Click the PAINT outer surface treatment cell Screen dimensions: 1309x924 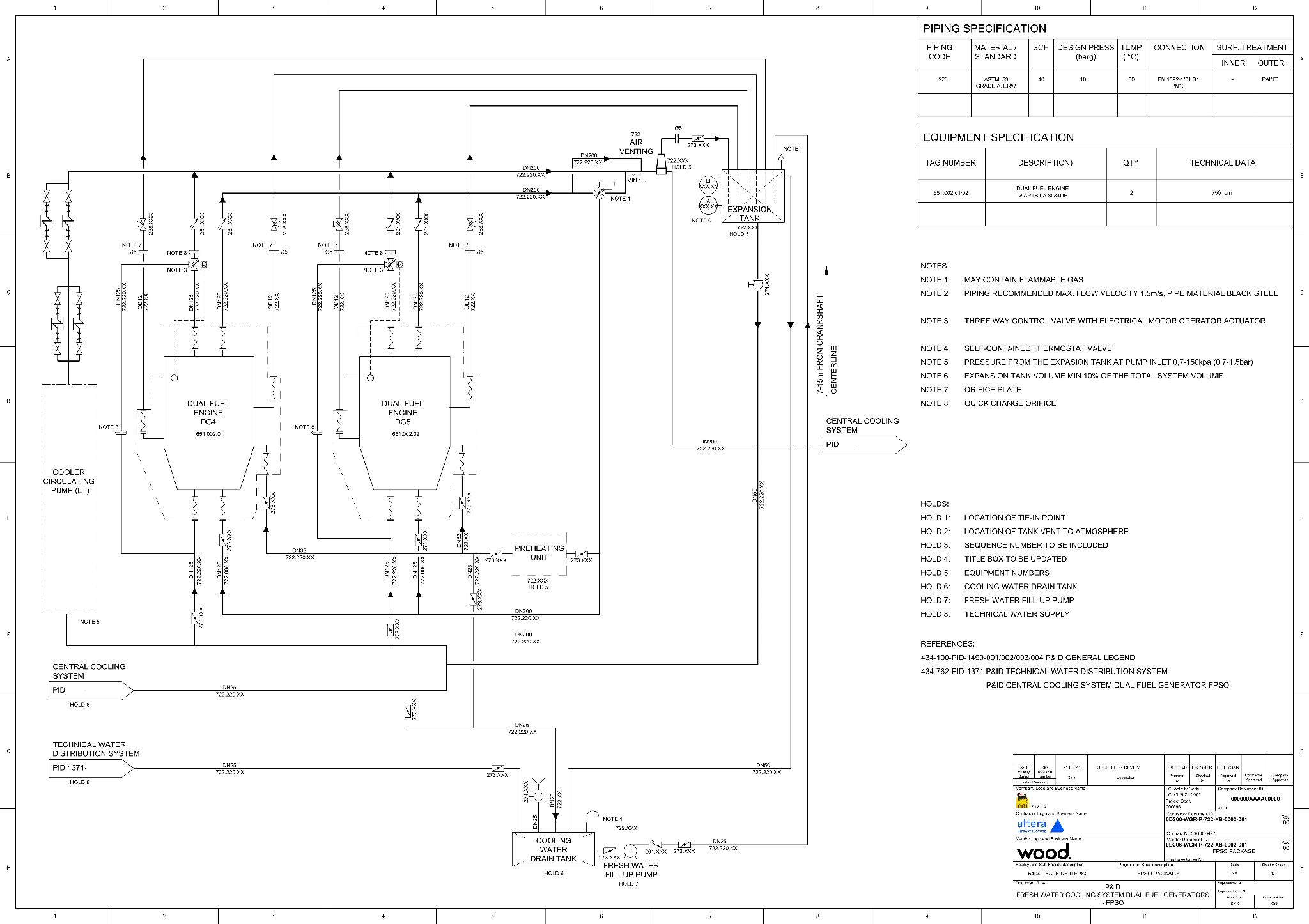point(1269,79)
